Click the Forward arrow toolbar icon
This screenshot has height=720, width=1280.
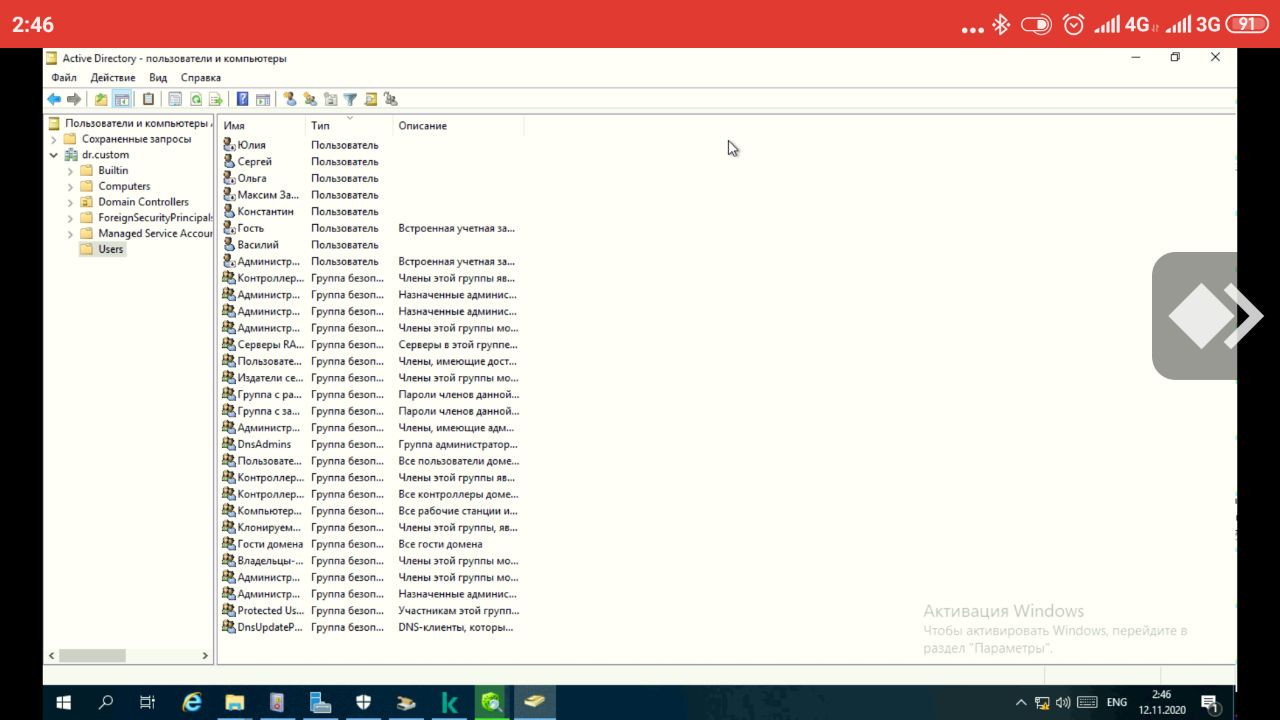point(74,99)
